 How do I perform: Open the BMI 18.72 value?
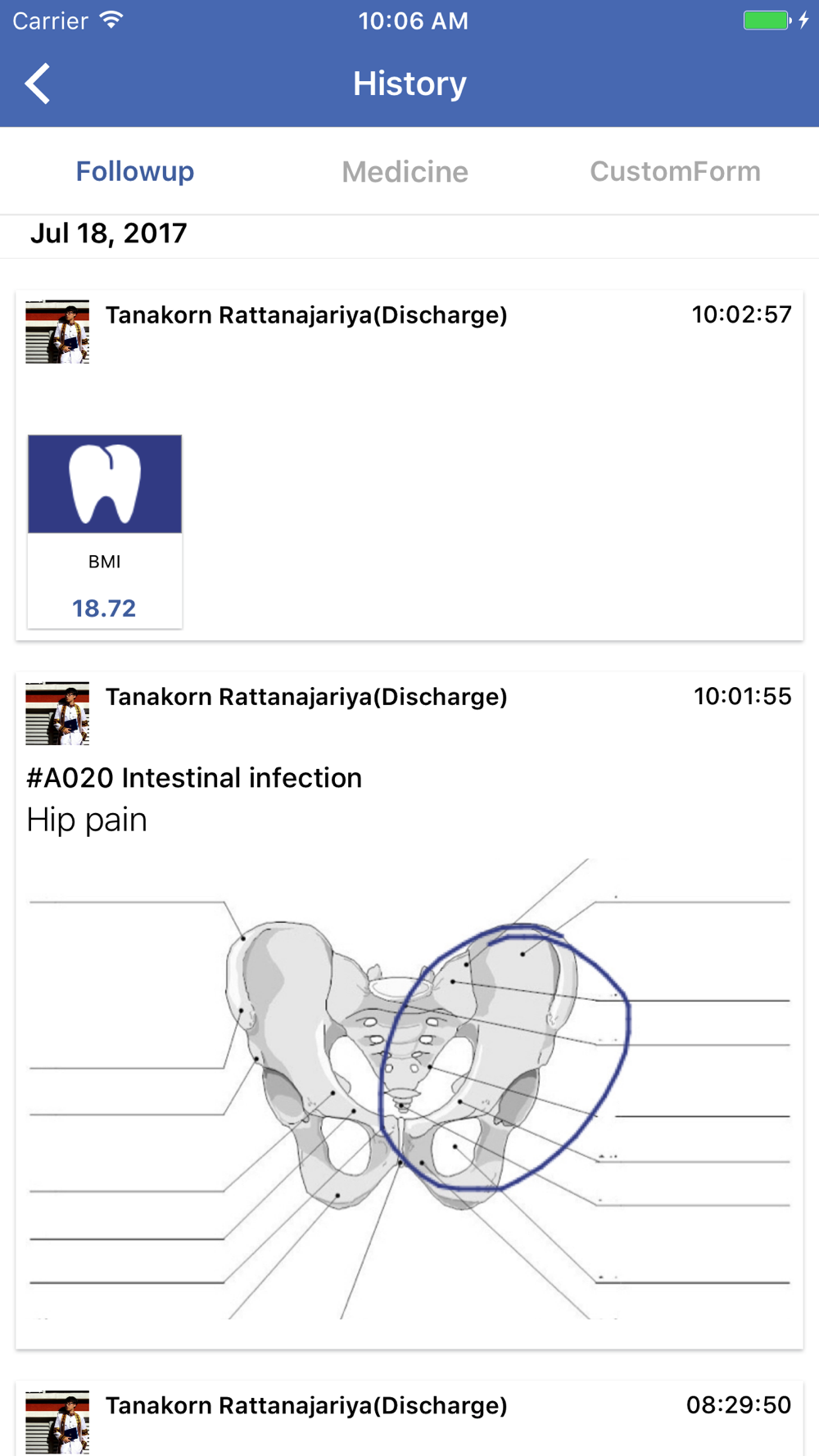(x=104, y=608)
